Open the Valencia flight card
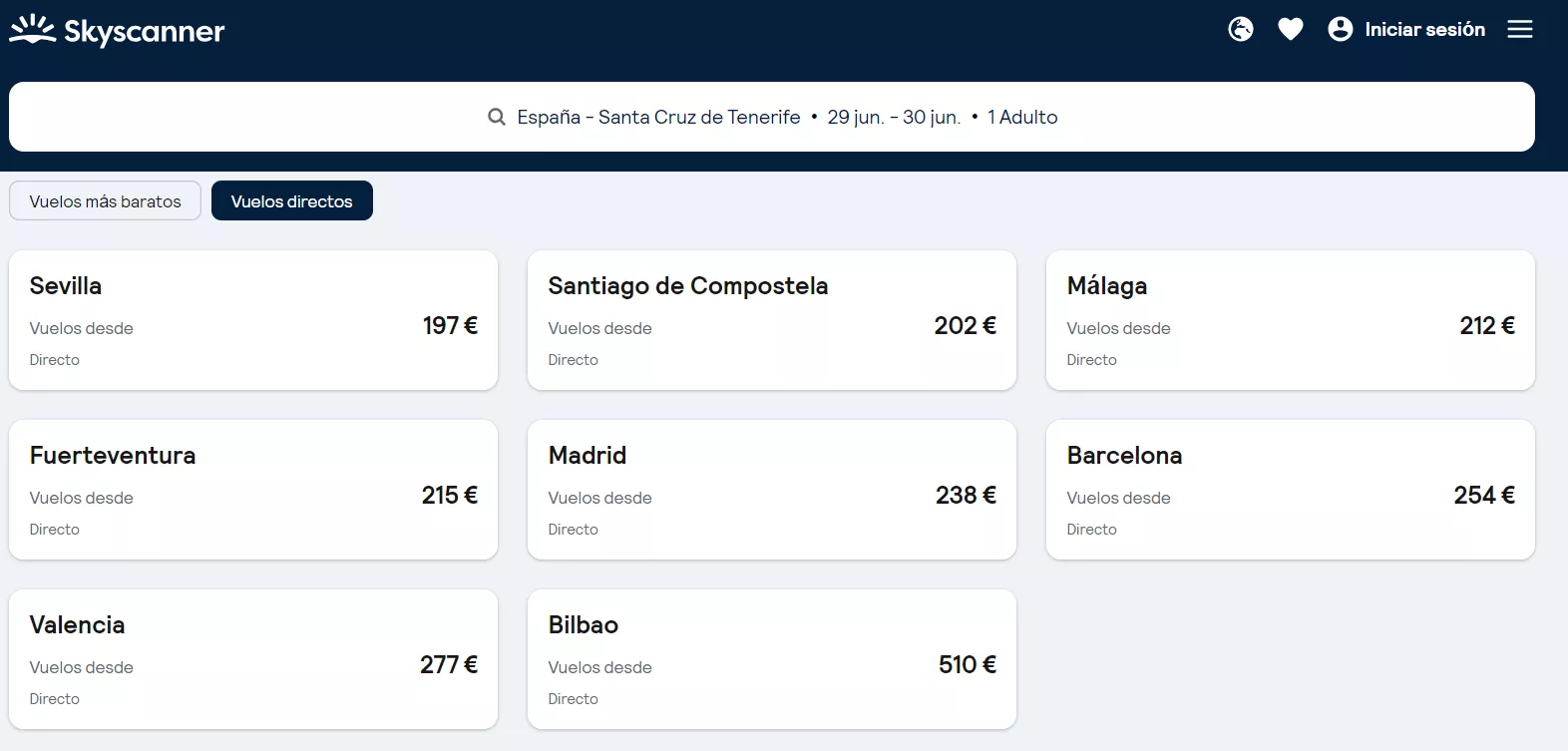 [x=253, y=659]
